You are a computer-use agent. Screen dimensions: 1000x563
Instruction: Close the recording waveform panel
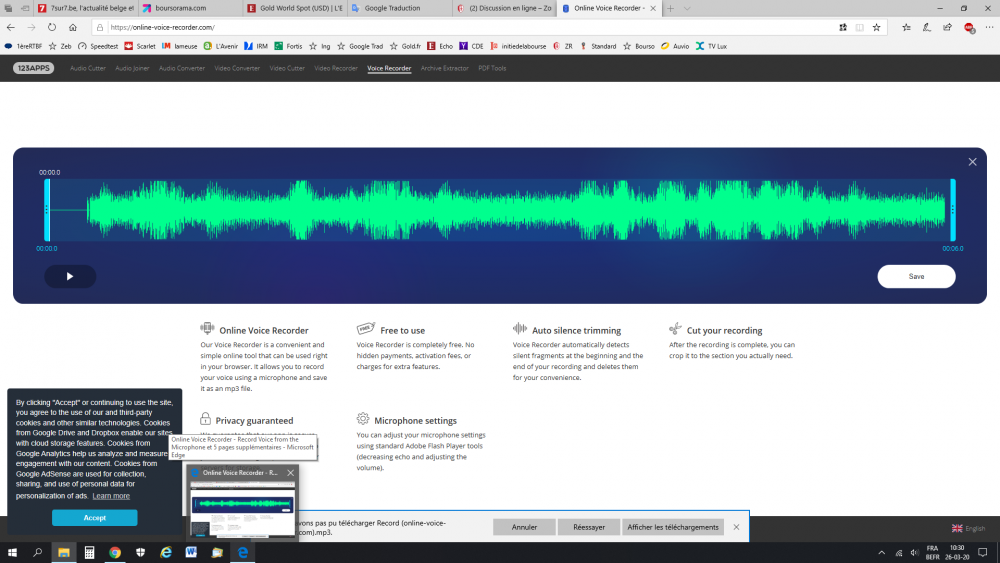click(x=972, y=162)
